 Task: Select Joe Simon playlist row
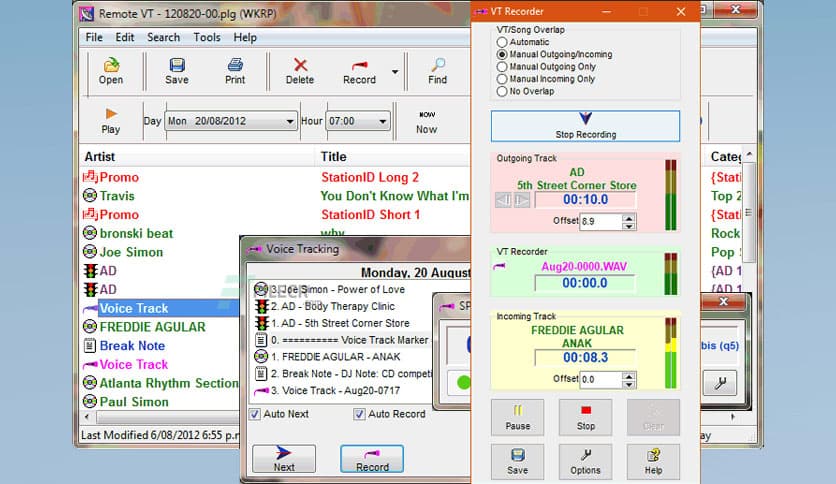point(160,252)
